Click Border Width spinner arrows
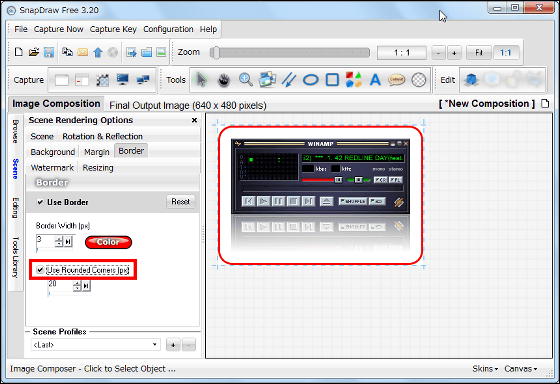 click(59, 242)
